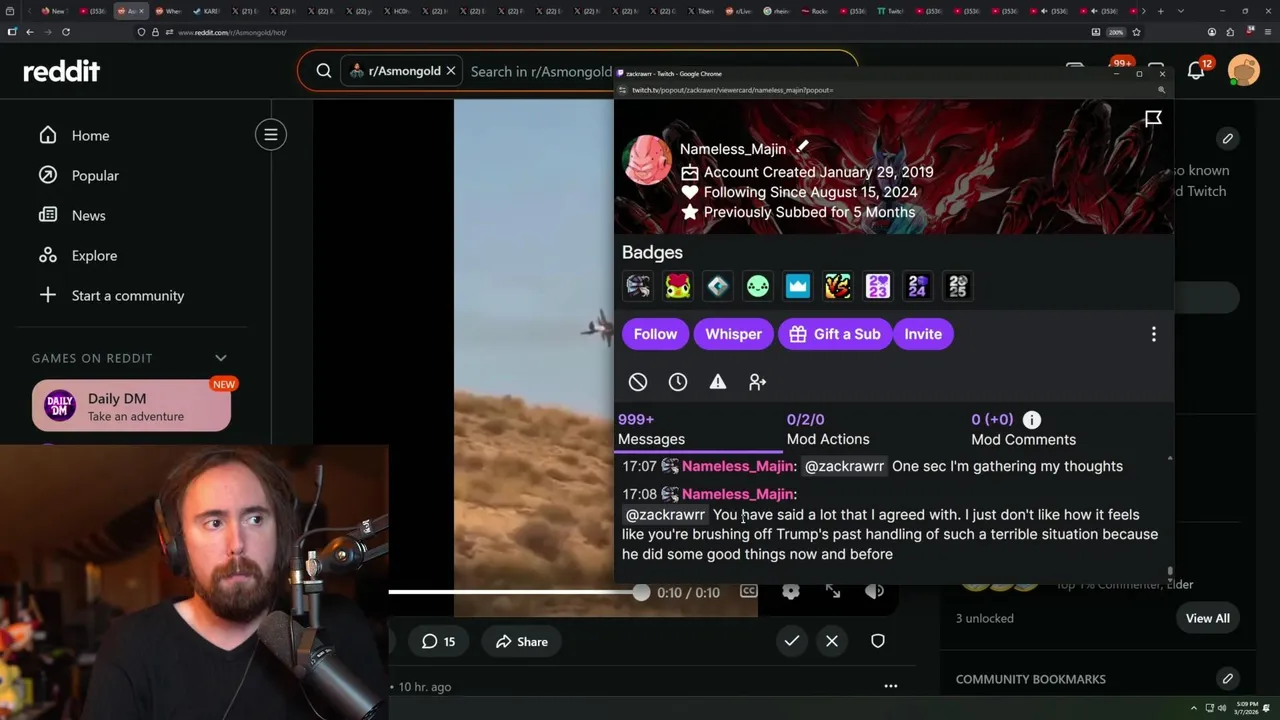Click the green smiley face badge
This screenshot has height=720, width=1280.
(758, 287)
